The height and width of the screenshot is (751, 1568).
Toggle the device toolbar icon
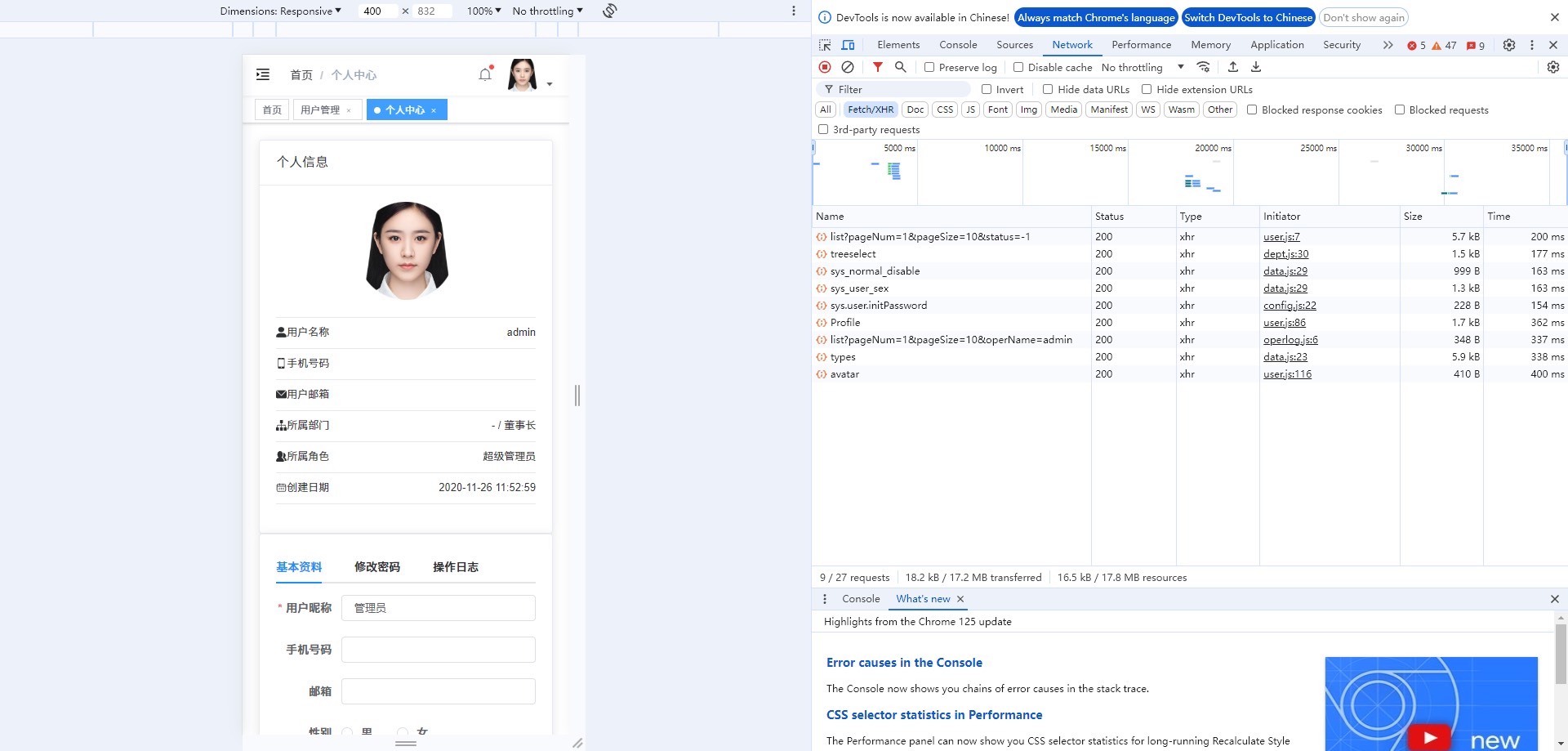point(848,45)
